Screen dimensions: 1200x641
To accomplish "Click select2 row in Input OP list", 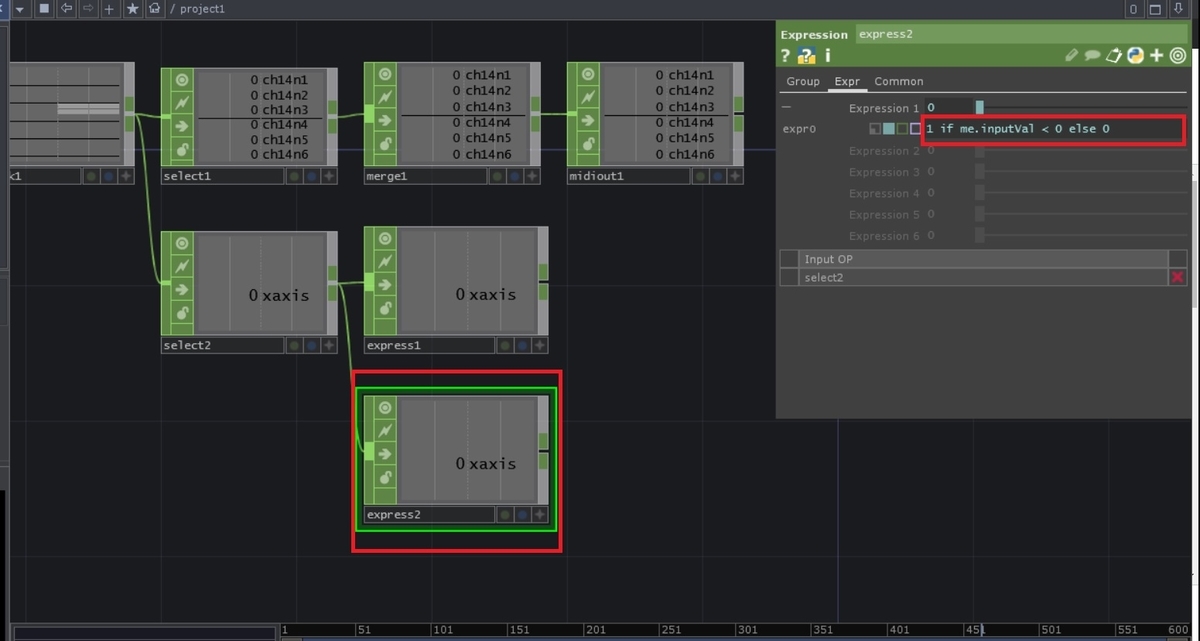I will (983, 278).
